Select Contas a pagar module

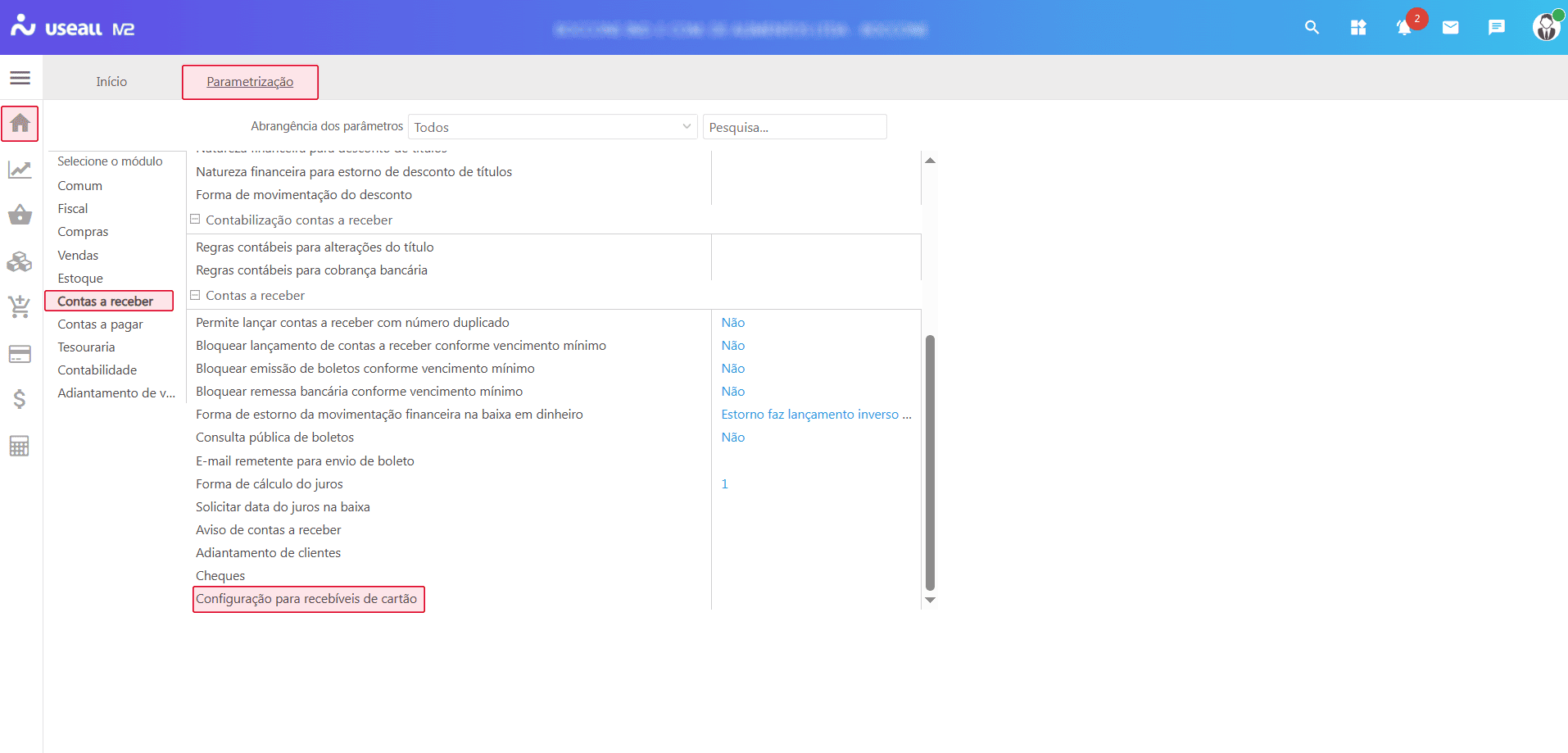[x=100, y=324]
